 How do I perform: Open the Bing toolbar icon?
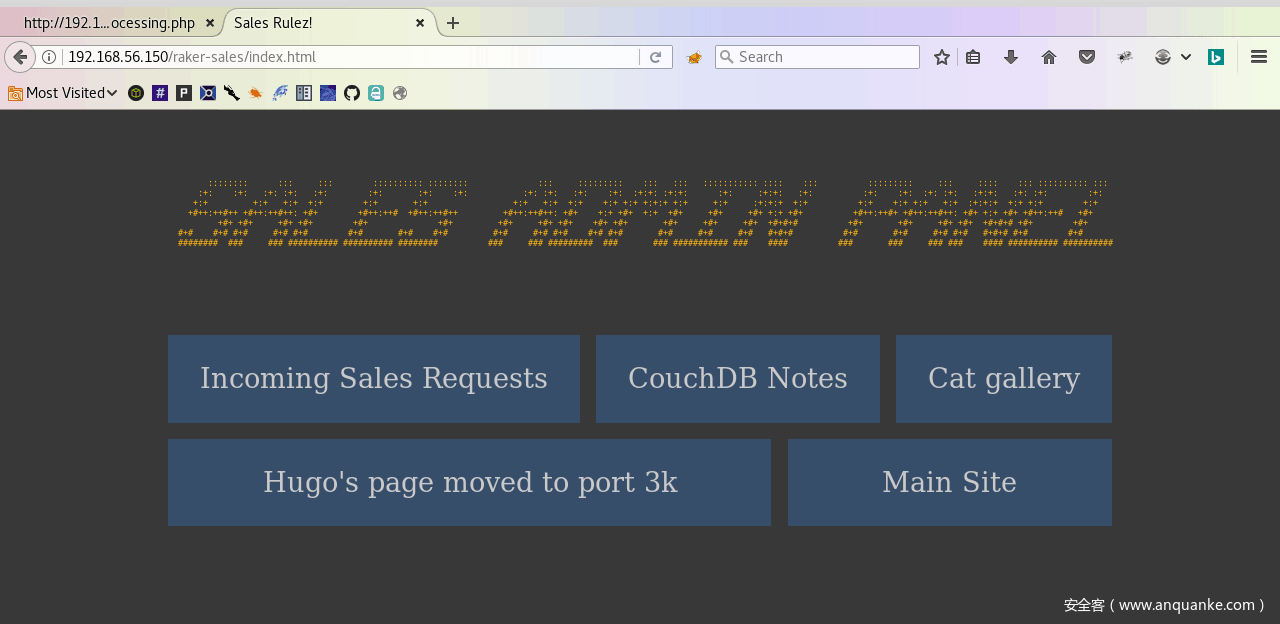click(x=1216, y=57)
